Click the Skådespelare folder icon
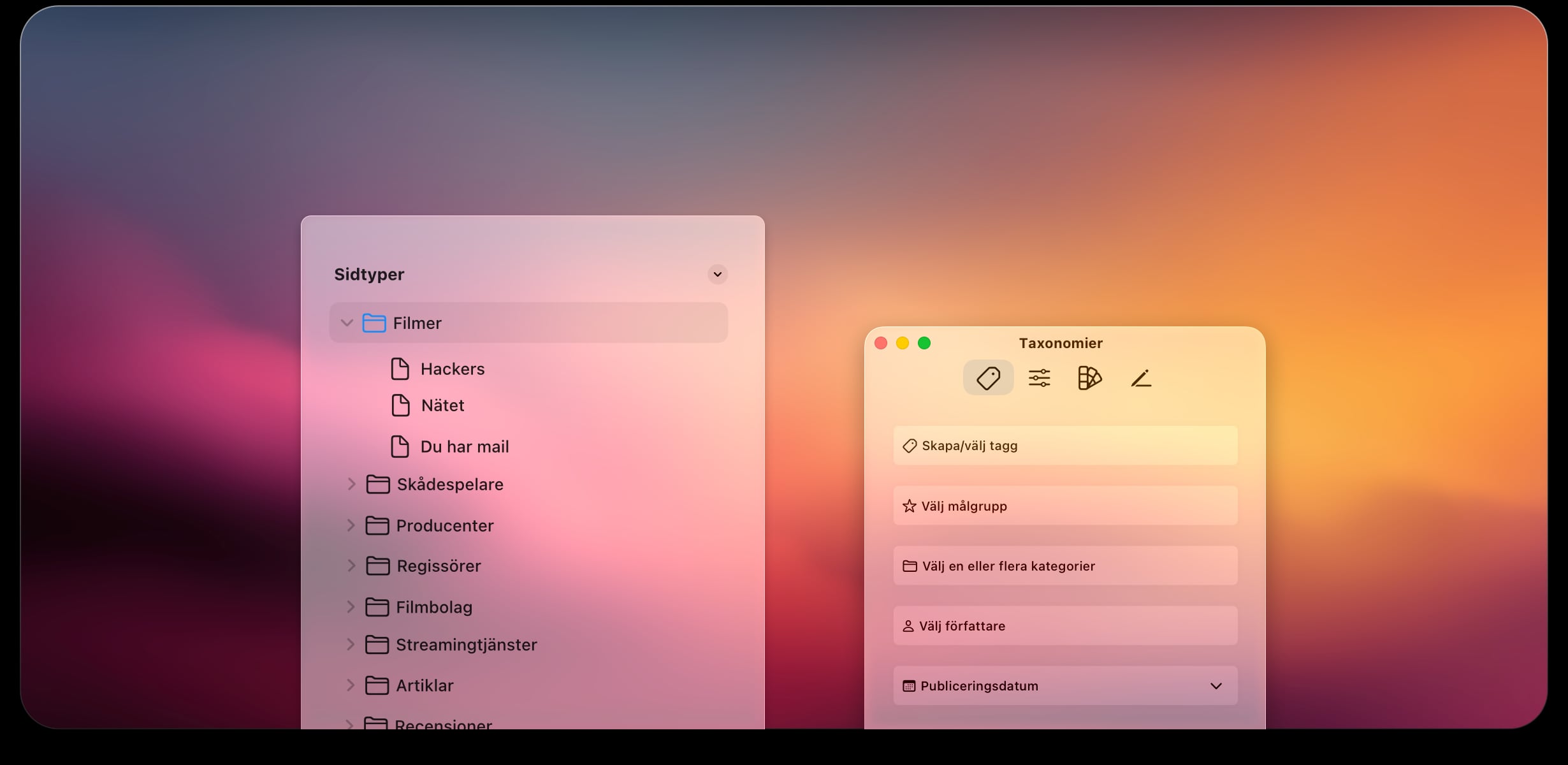Screen dimensions: 1568x765 [x=378, y=484]
